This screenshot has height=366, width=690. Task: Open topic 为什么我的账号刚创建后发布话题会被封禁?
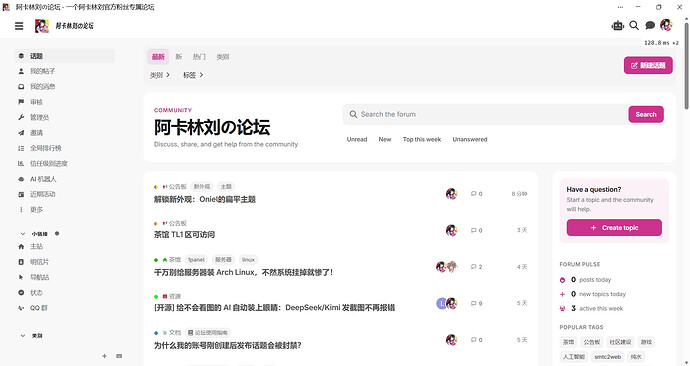pos(228,345)
